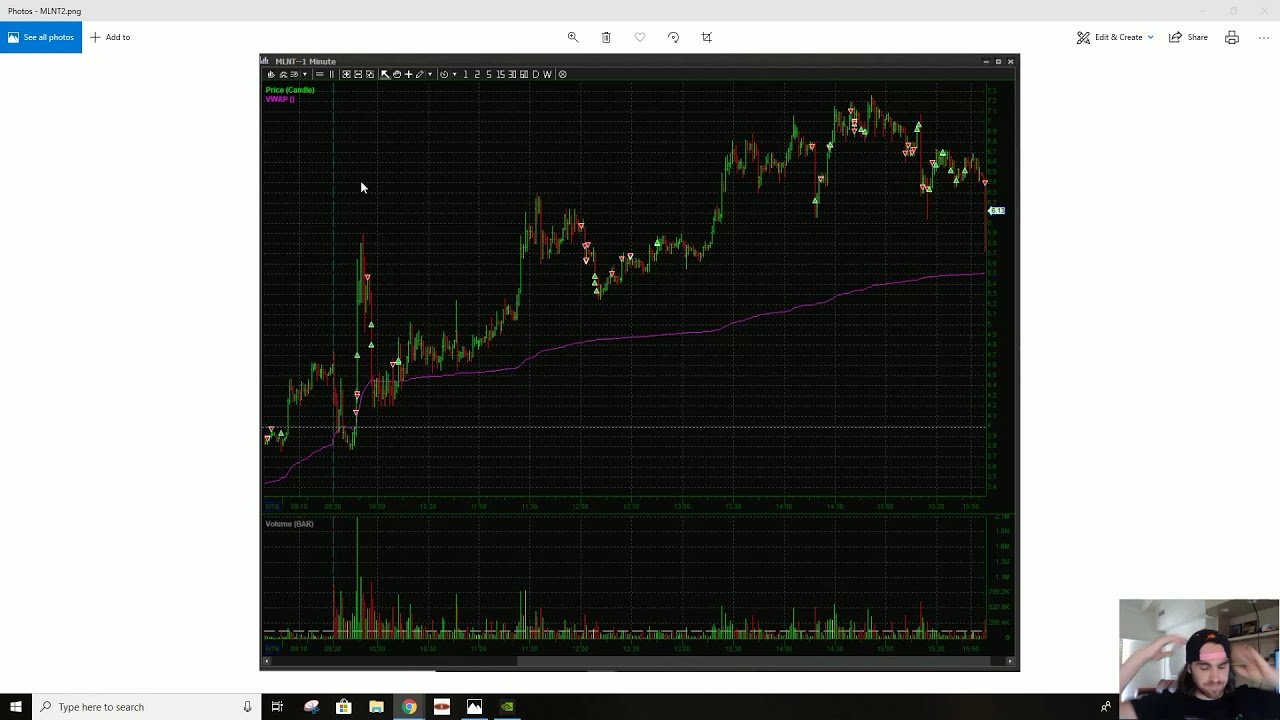Open See all photos

[x=41, y=37]
